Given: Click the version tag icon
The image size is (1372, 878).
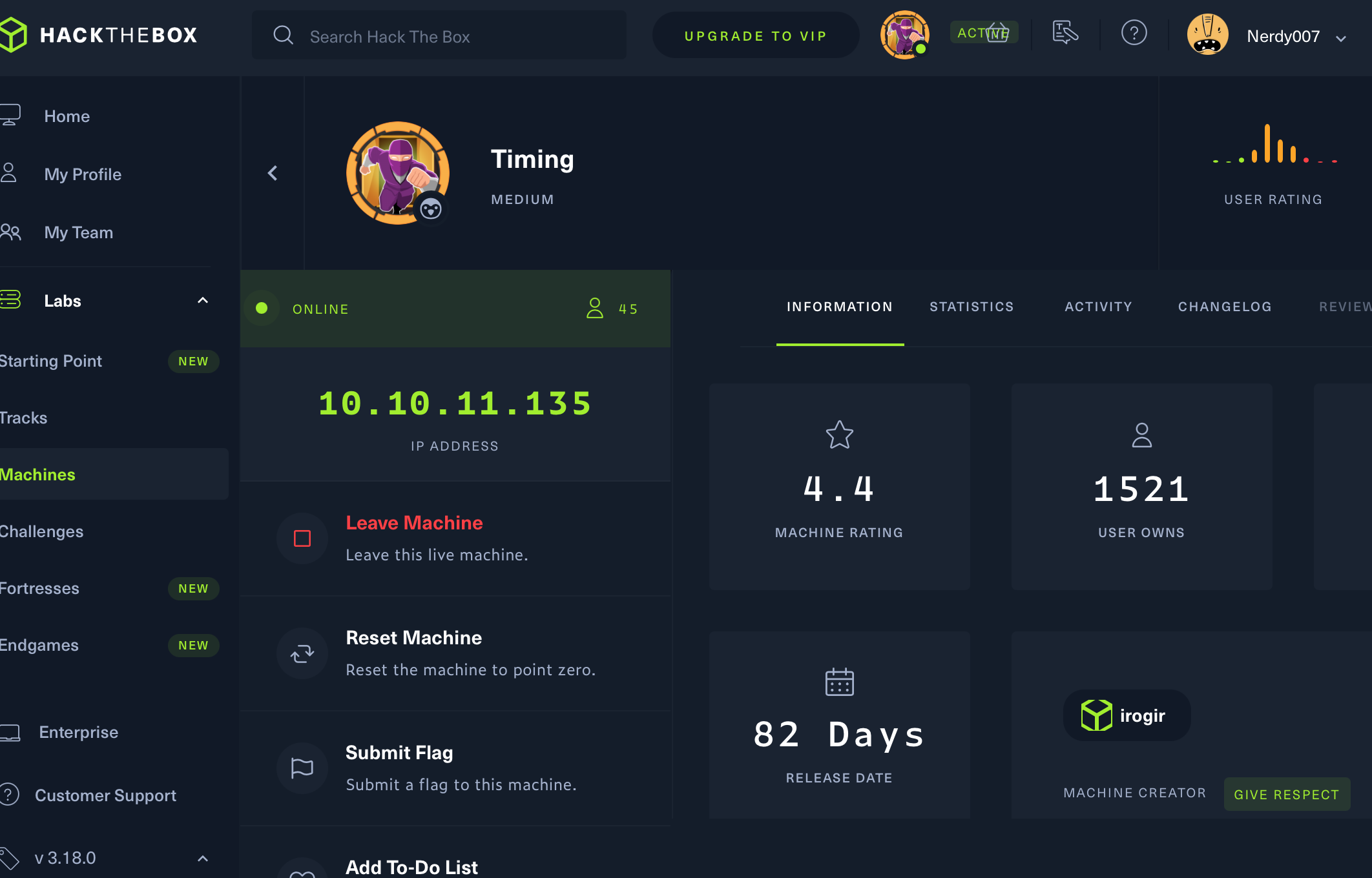Looking at the screenshot, I should (9, 858).
